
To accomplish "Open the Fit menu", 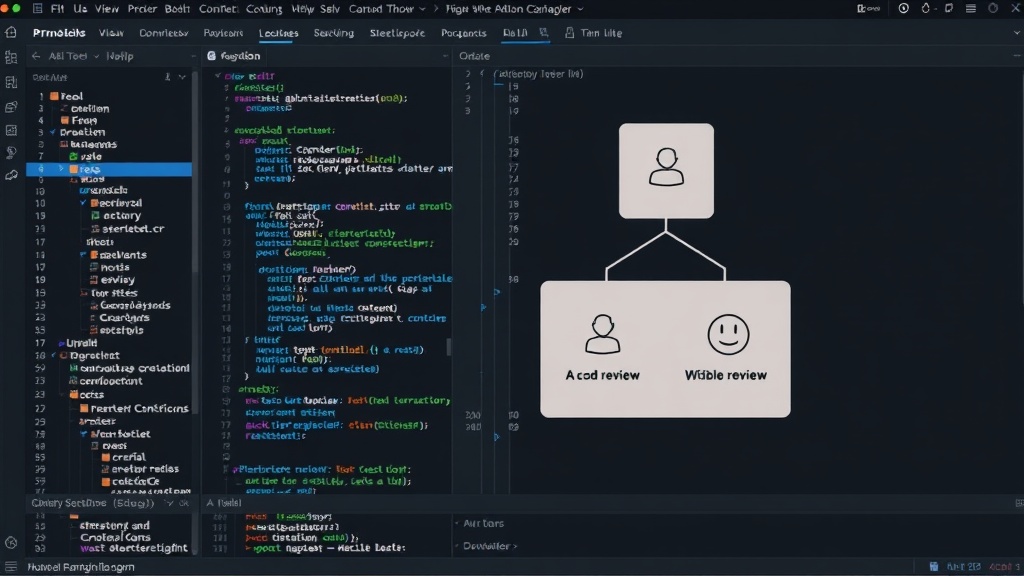I will [x=57, y=9].
